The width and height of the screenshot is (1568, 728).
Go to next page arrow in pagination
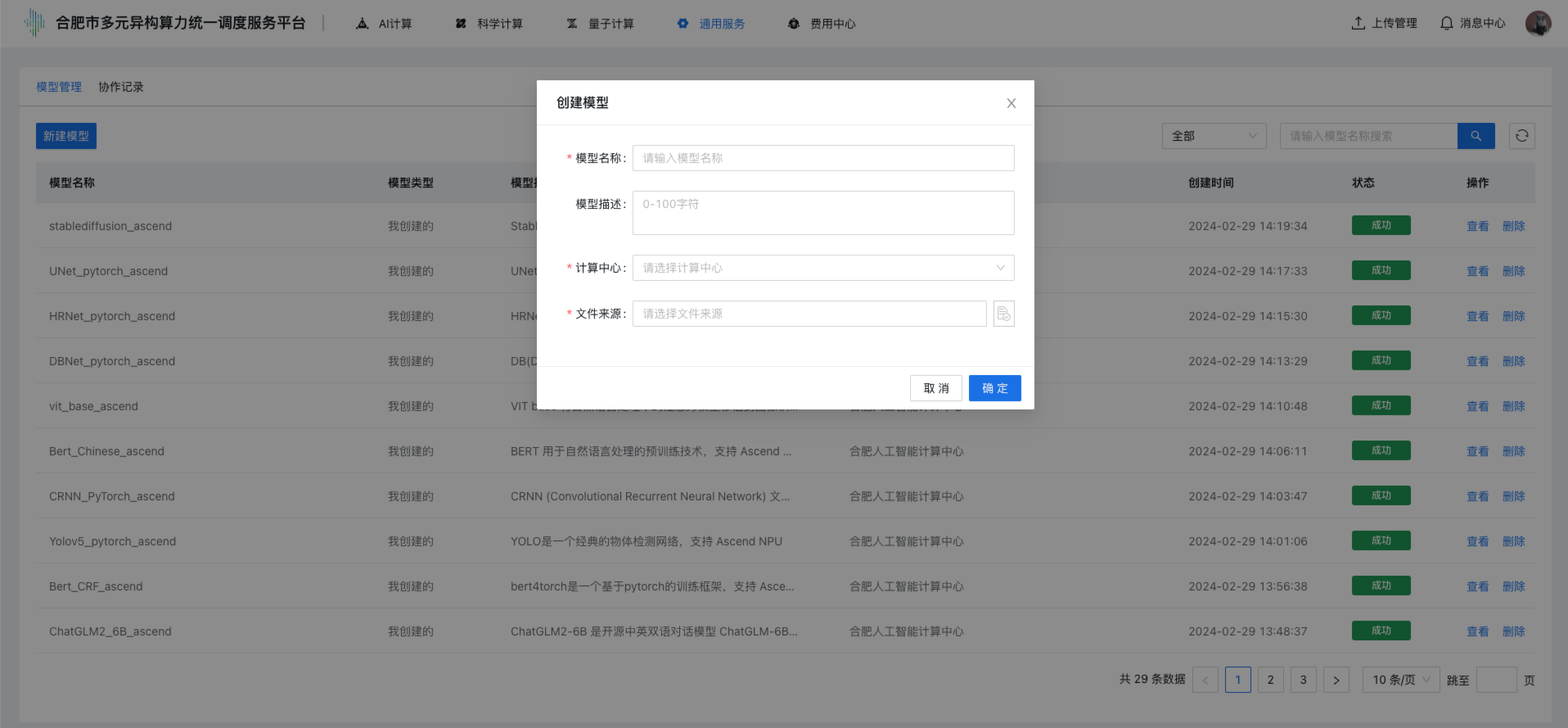1336,680
